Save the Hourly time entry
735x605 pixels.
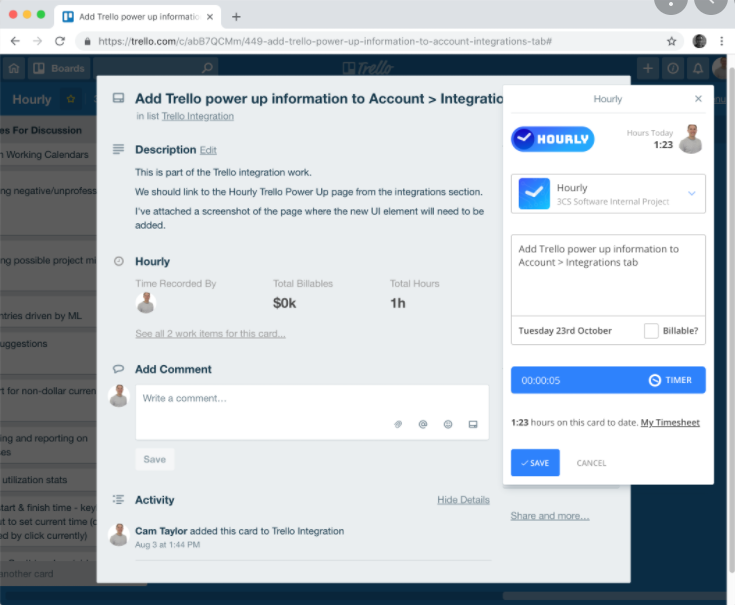pyautogui.click(x=535, y=463)
